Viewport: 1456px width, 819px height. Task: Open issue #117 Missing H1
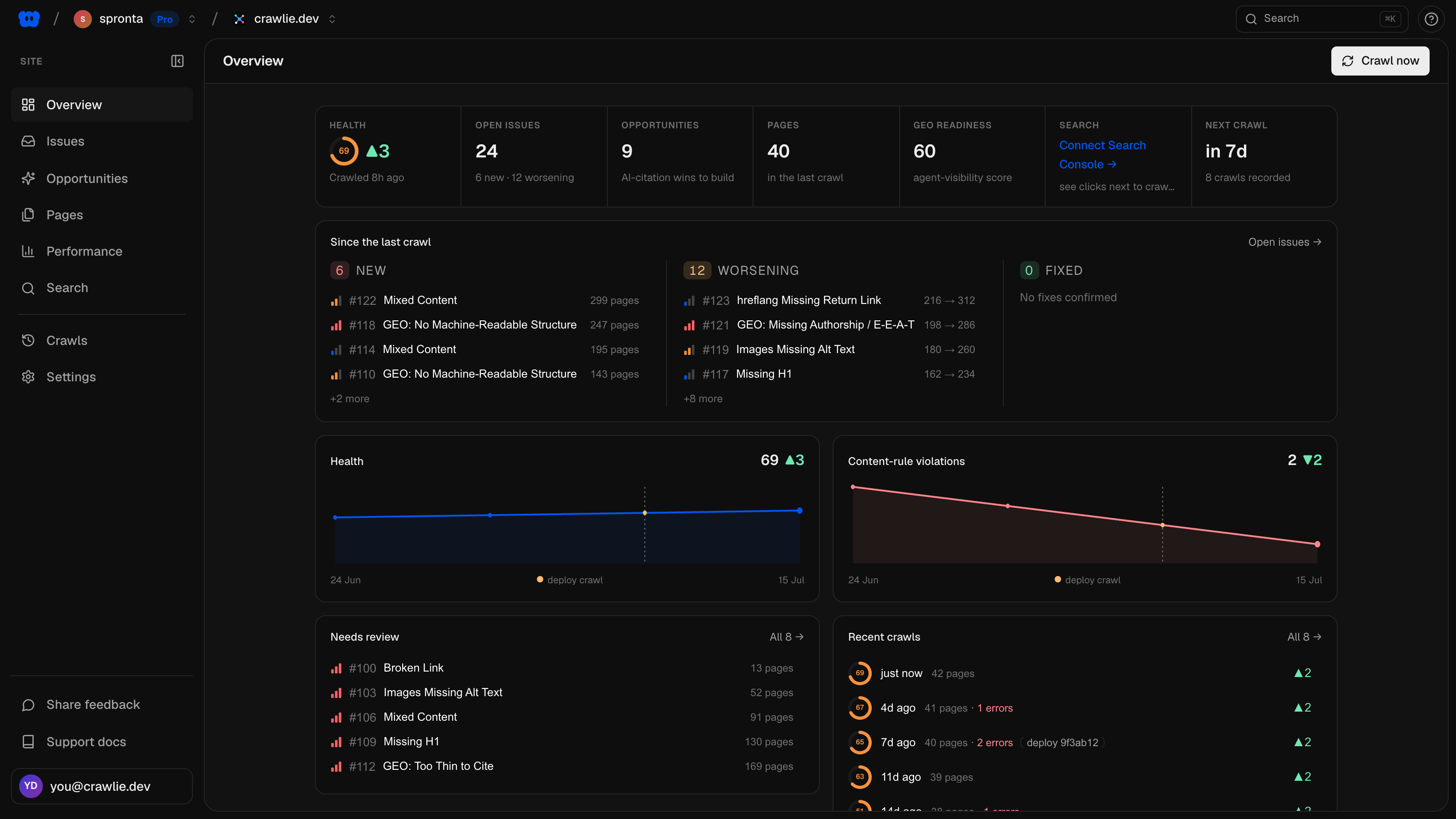point(829,374)
